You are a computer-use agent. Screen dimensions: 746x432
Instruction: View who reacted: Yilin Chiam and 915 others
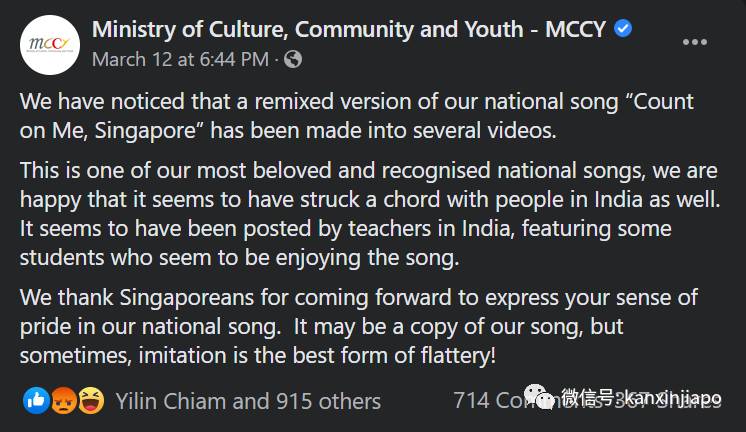pyautogui.click(x=248, y=402)
